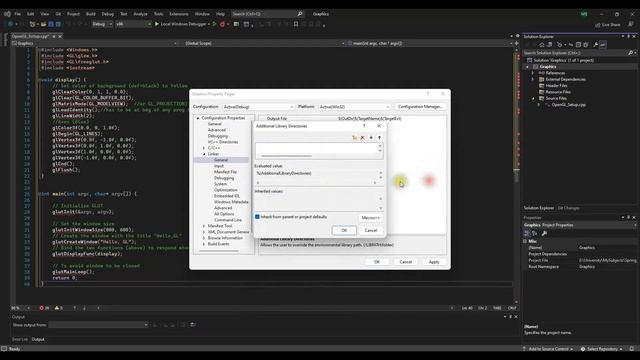Click Select Repository icon in status bar
The height and width of the screenshot is (360, 640).
click(583, 349)
